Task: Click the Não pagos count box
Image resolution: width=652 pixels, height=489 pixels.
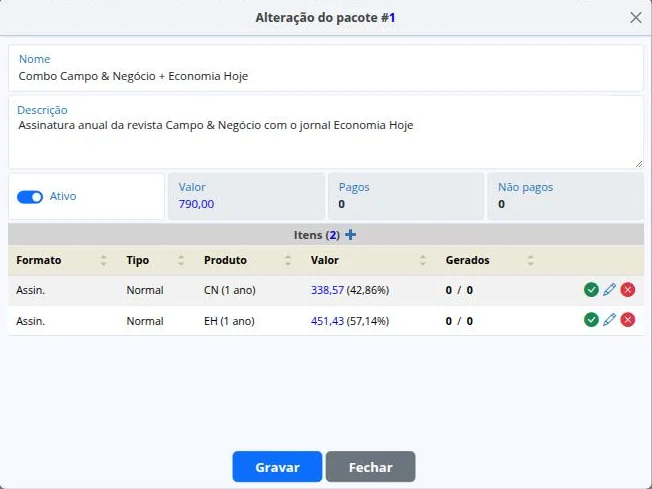Action: pyautogui.click(x=566, y=196)
